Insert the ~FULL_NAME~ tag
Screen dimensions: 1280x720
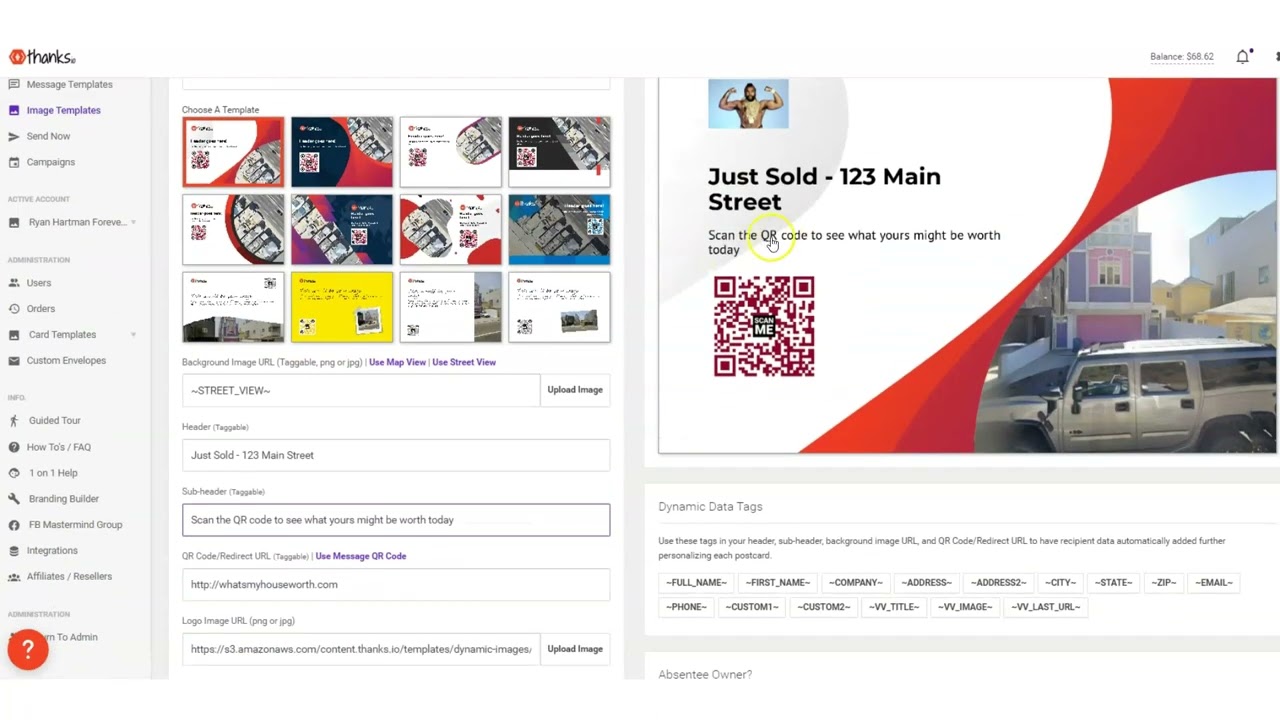pos(697,583)
